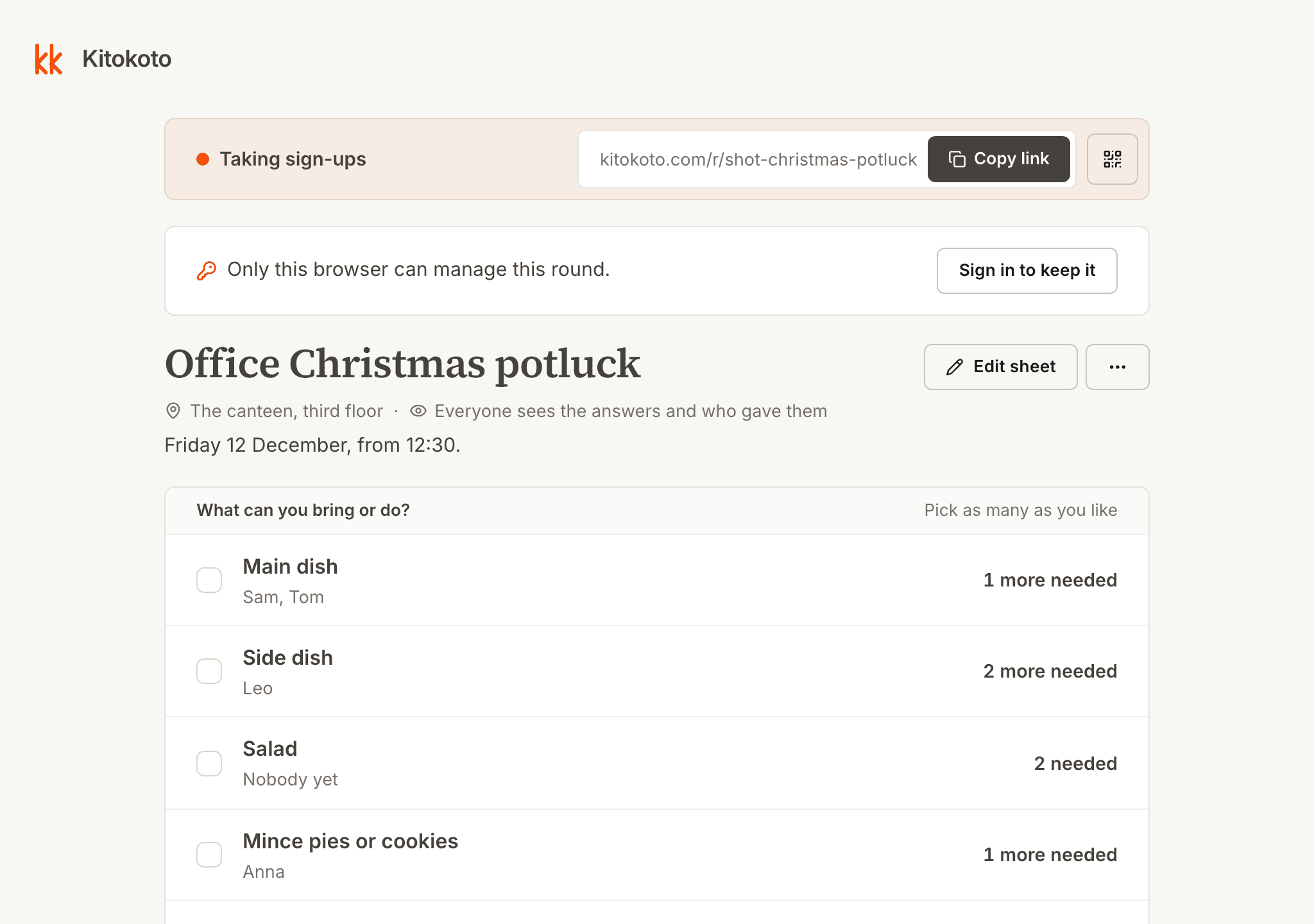Click the Salad label
This screenshot has width=1314, height=924.
(x=269, y=749)
